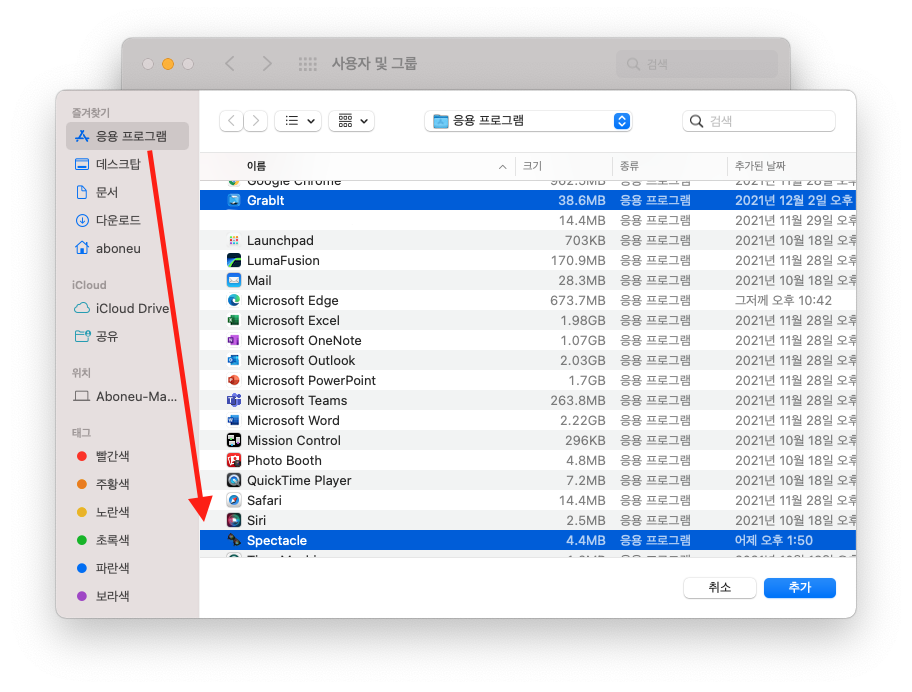
Task: Select the blue tag 파란색
Action: coord(102,568)
